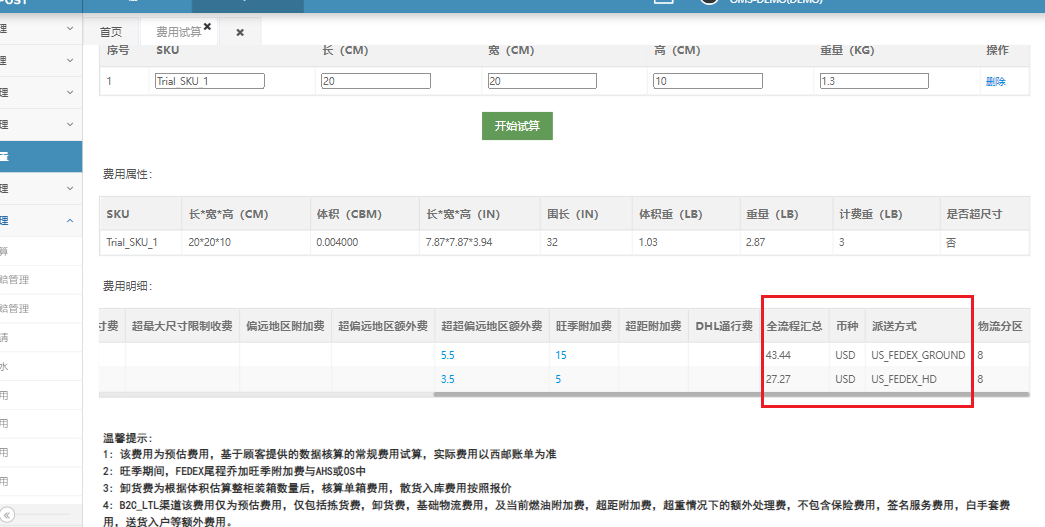Click the 费用明细 section label
This screenshot has width=1045, height=527.
[x=127, y=286]
